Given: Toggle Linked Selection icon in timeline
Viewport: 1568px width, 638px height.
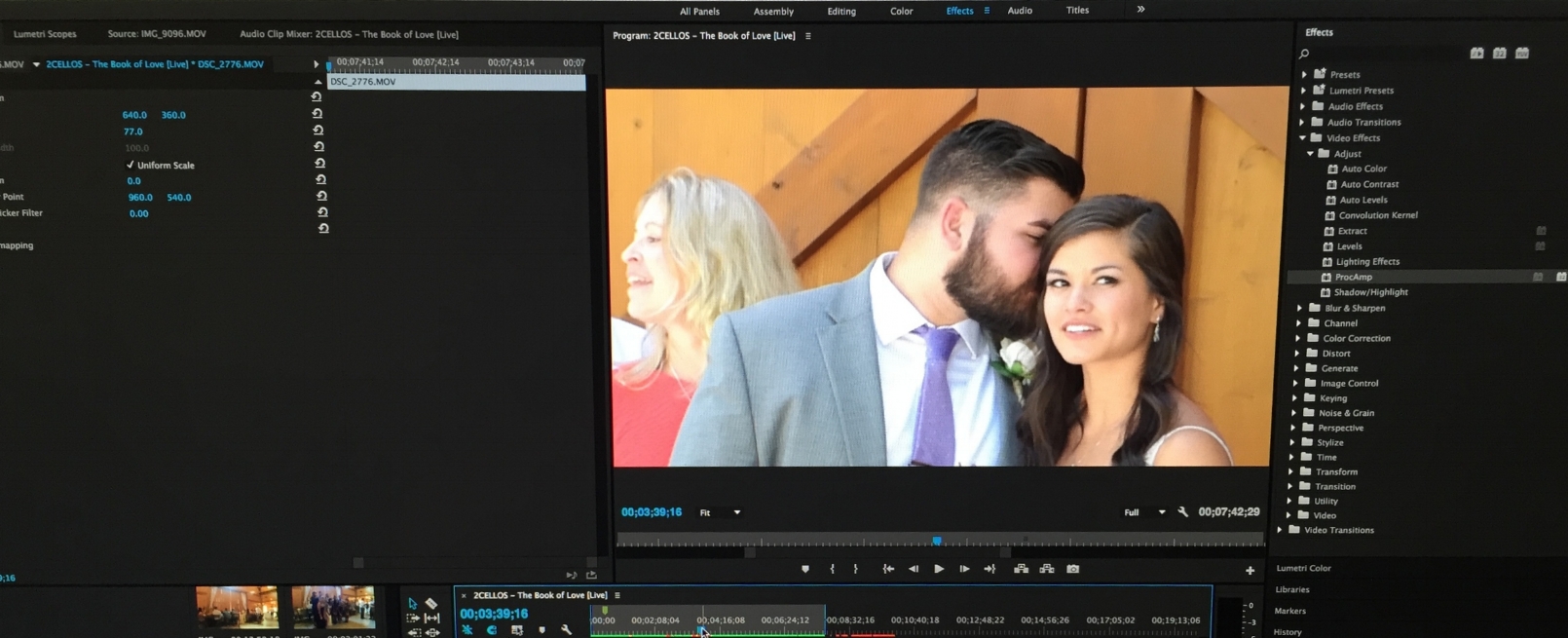Looking at the screenshot, I should coord(517,630).
